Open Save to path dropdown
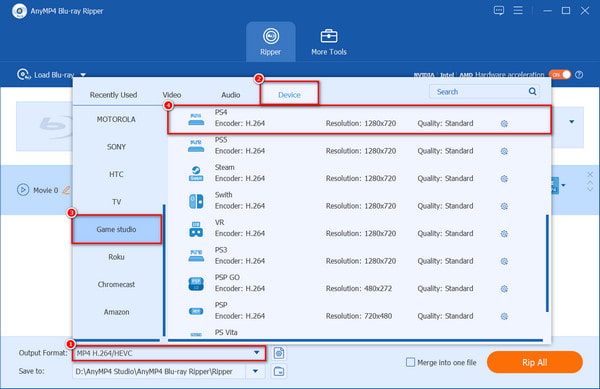 click(255, 371)
